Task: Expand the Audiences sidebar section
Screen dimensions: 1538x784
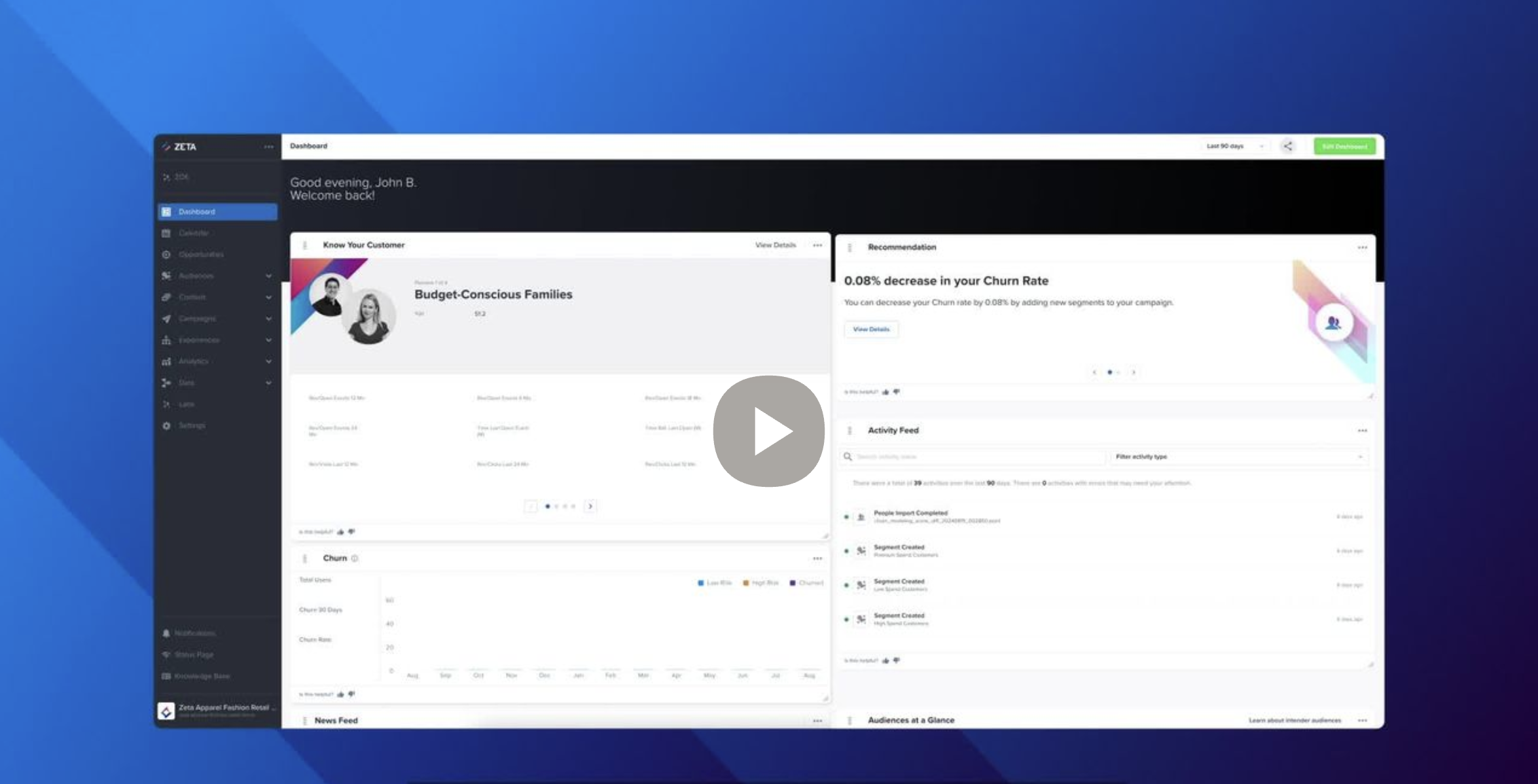Action: 268,276
